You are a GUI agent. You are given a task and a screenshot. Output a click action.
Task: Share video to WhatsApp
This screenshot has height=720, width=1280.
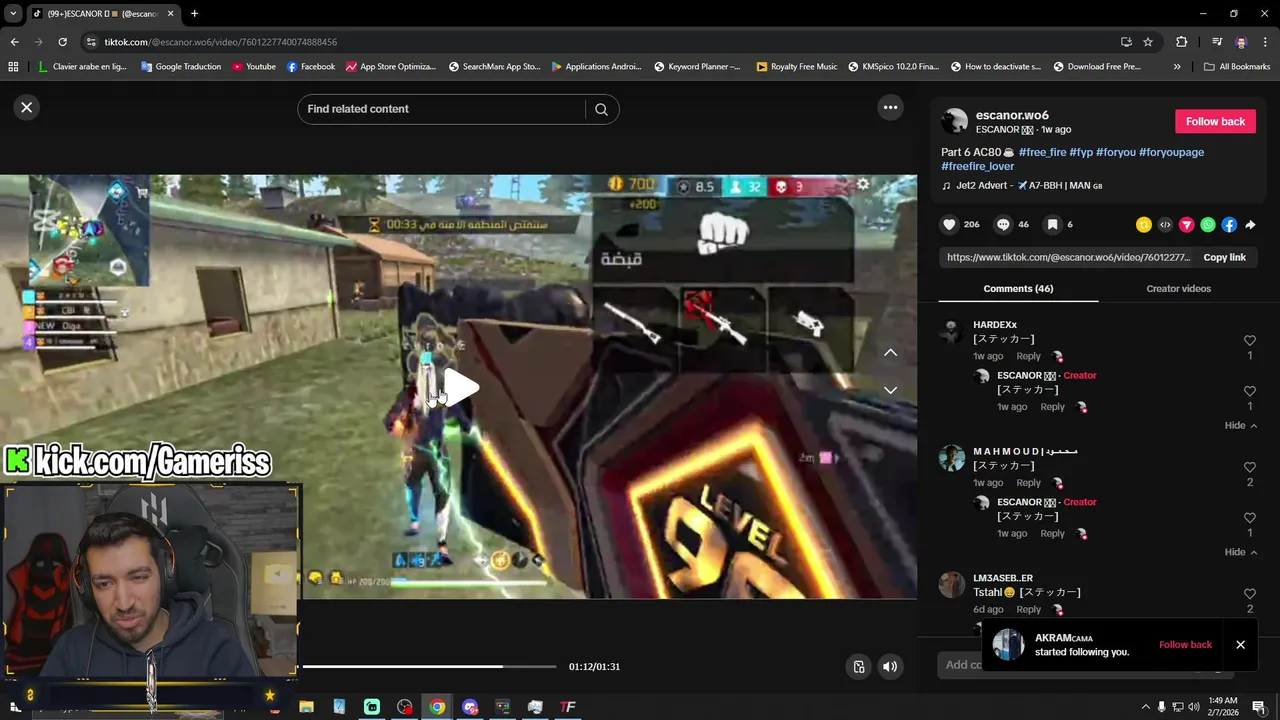click(1208, 225)
